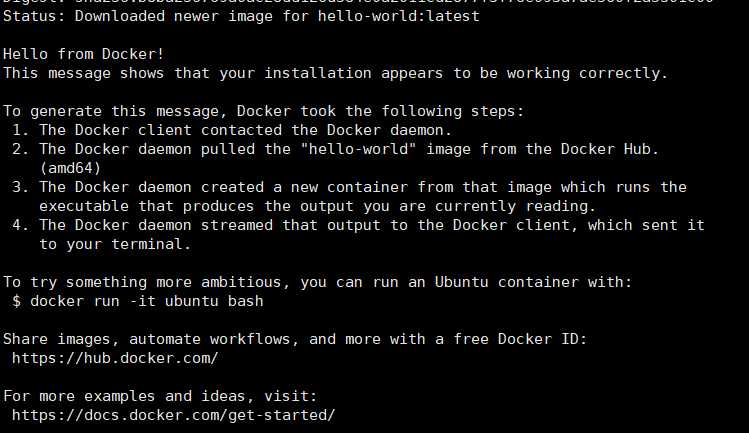Screen dimensions: 749x433
Task: Click 'executable that produces the output' line
Action: [x=318, y=206]
